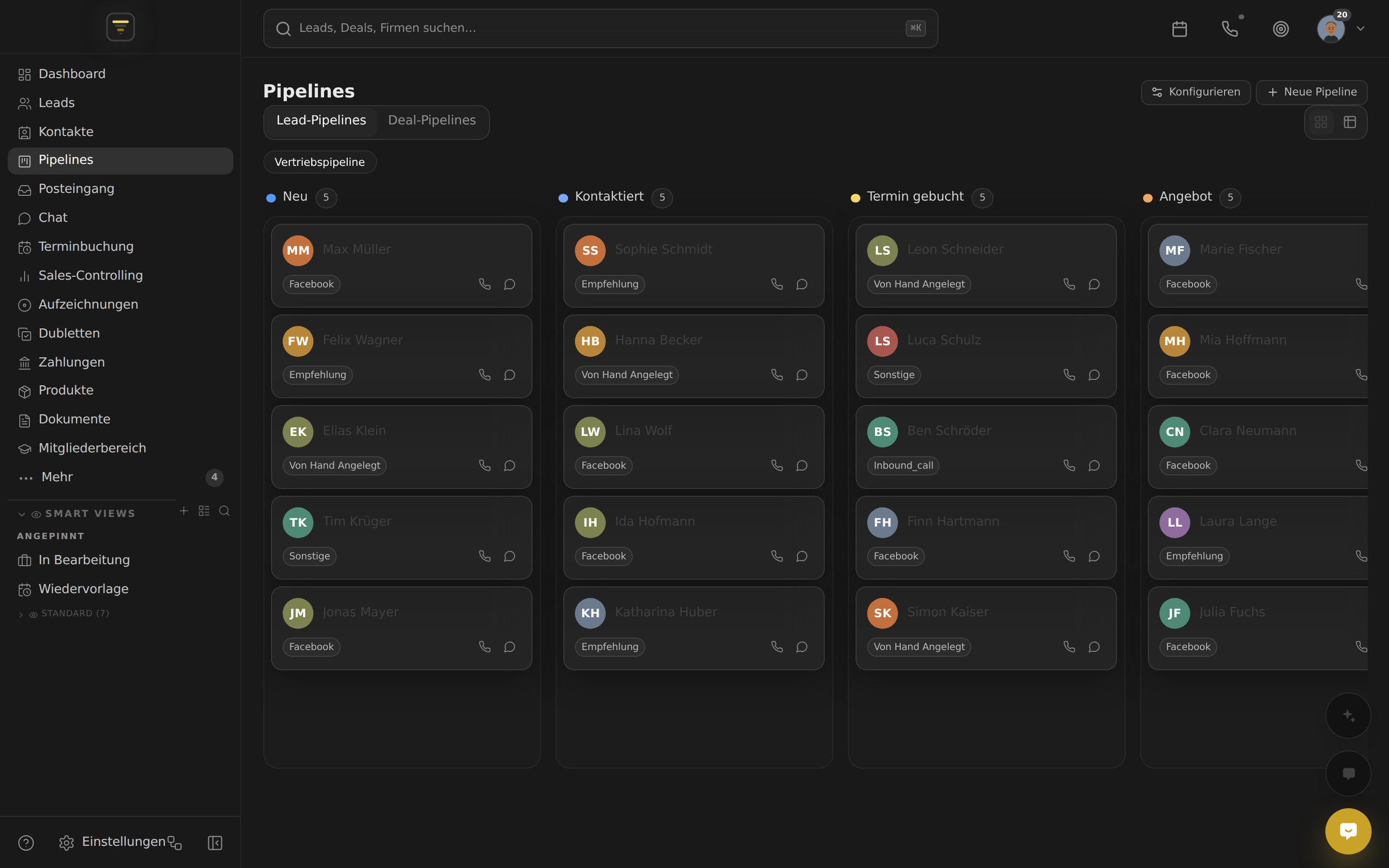The width and height of the screenshot is (1389, 868).
Task: Open chat with Felix Wagner
Action: coord(509,375)
